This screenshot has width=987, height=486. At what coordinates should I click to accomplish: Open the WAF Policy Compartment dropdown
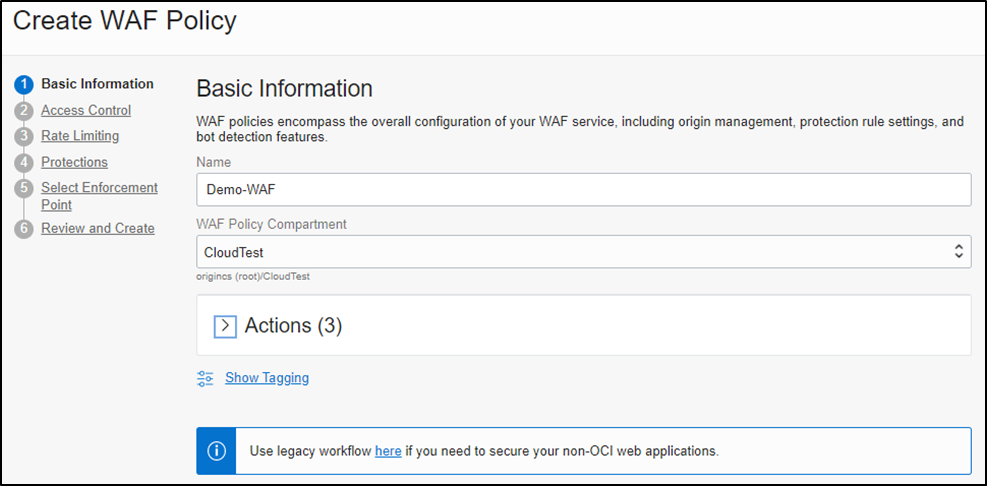point(583,252)
